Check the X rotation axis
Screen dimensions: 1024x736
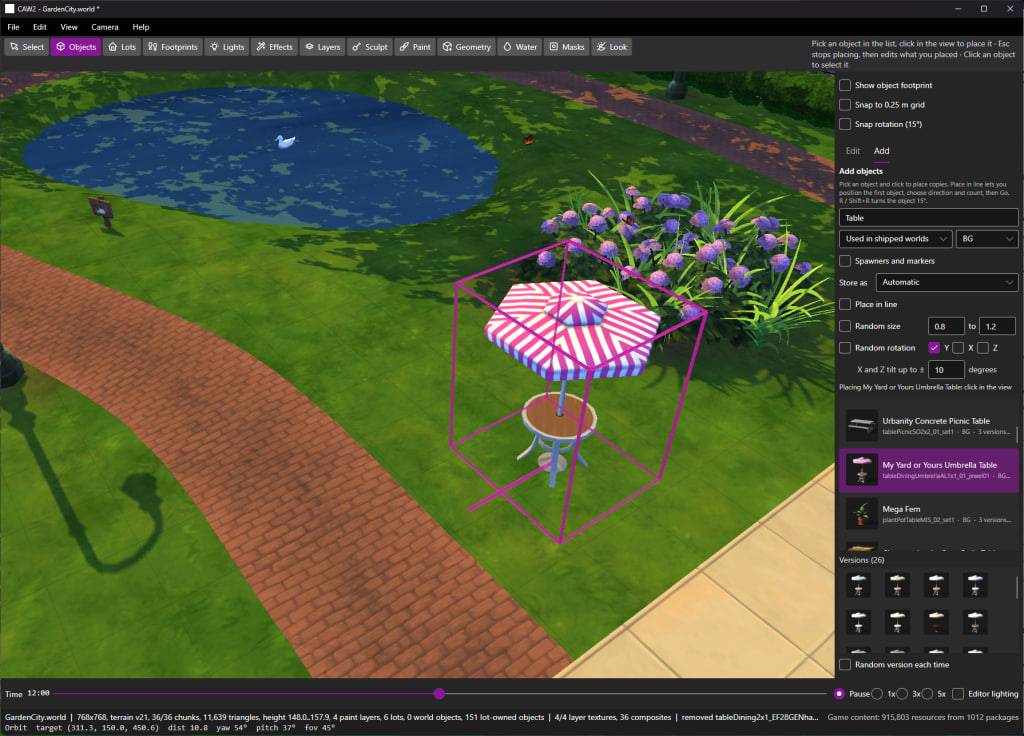tap(958, 348)
